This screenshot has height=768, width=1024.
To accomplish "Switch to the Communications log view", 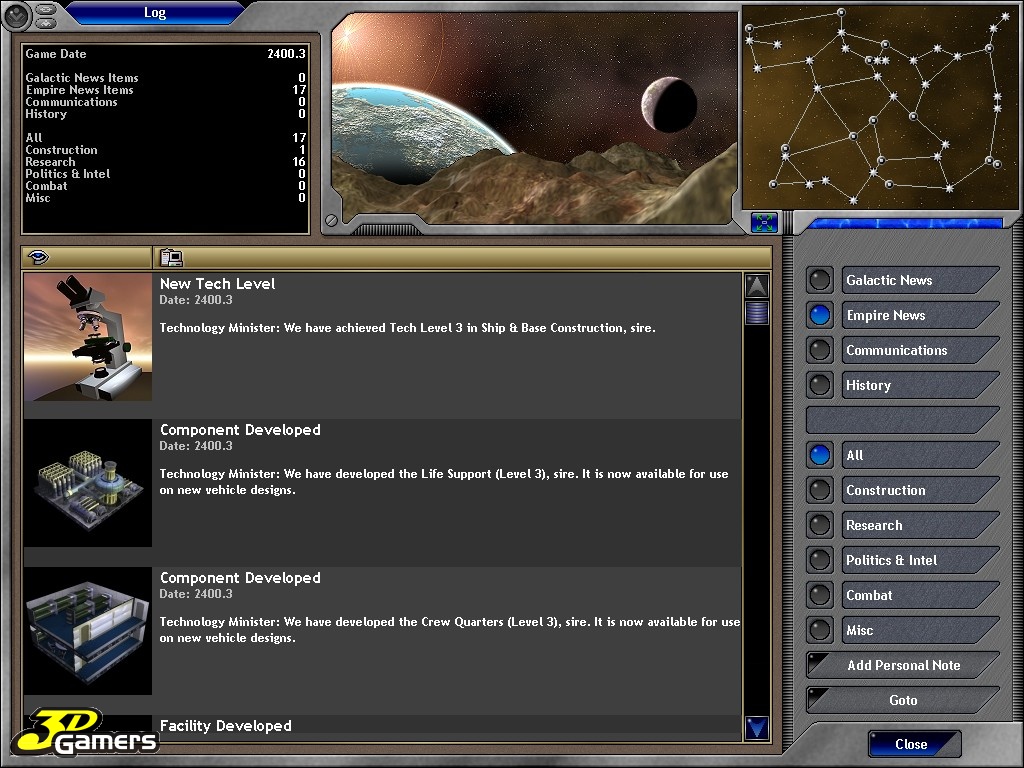I will coord(918,350).
